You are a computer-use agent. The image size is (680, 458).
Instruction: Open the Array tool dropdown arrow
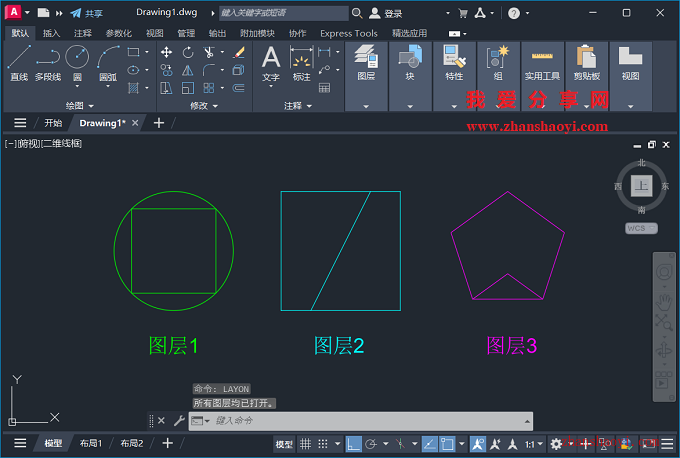(x=222, y=88)
